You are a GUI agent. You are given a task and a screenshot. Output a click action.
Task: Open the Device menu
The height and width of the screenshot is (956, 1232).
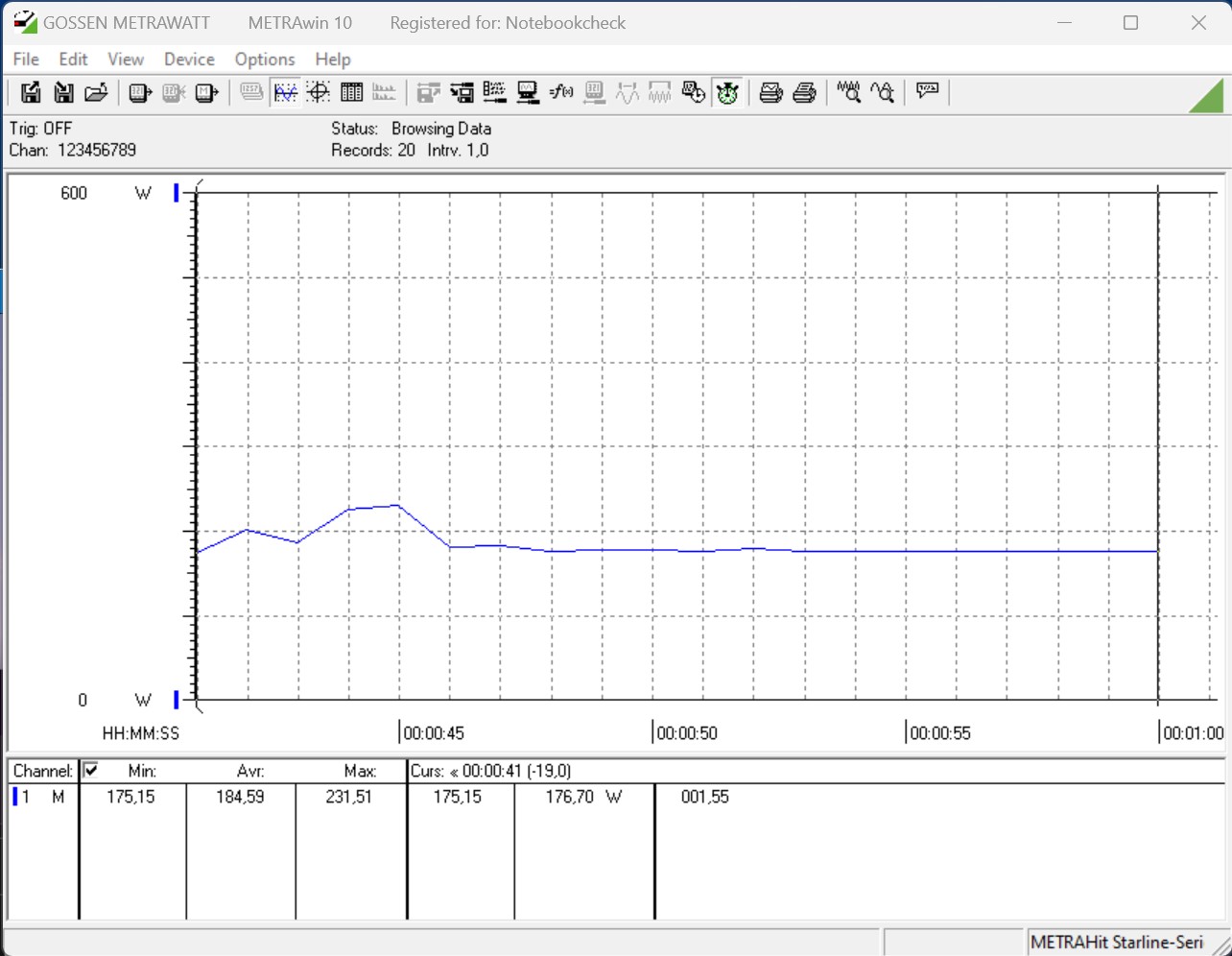(x=189, y=60)
